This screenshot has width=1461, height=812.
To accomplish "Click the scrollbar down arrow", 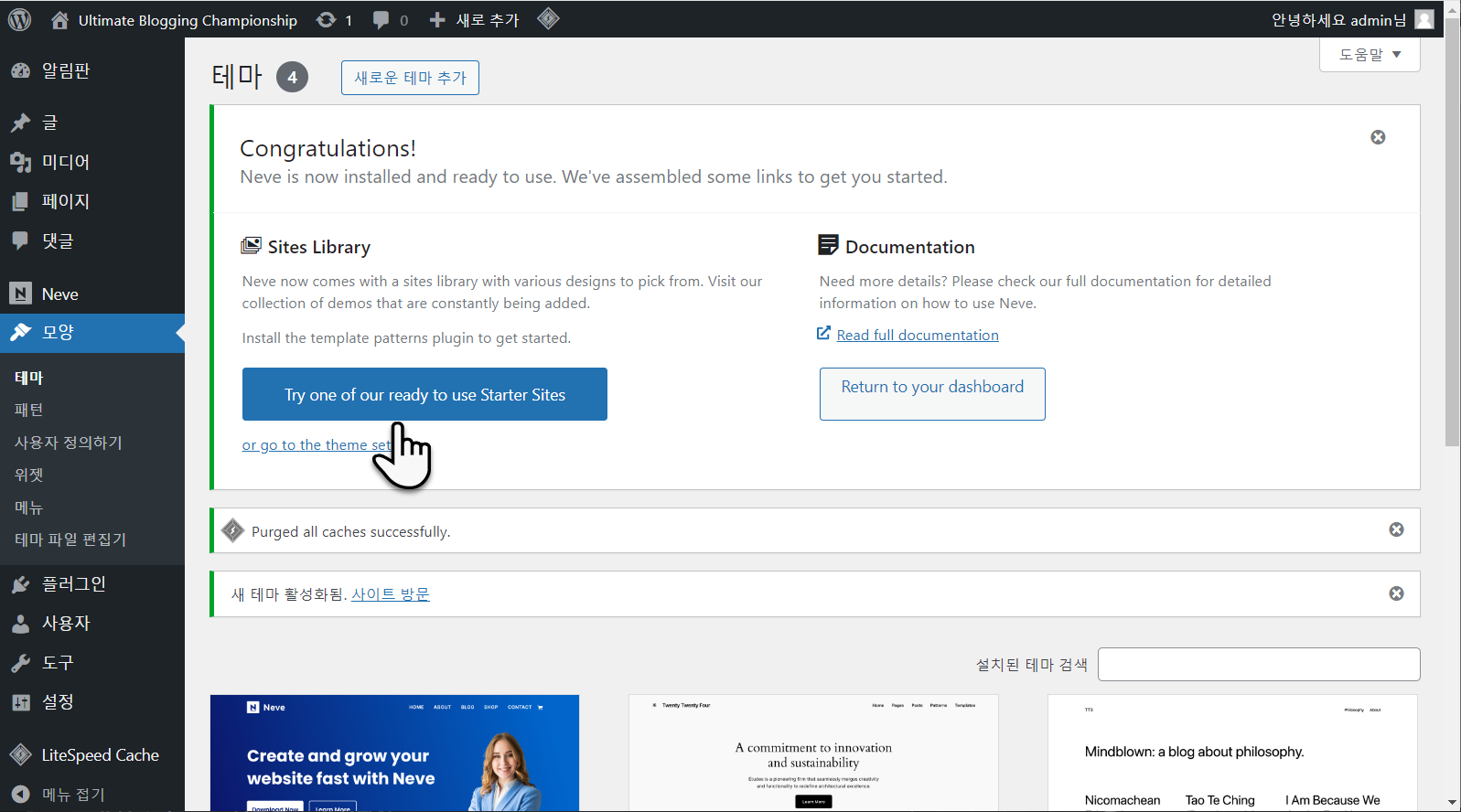I will point(1453,803).
